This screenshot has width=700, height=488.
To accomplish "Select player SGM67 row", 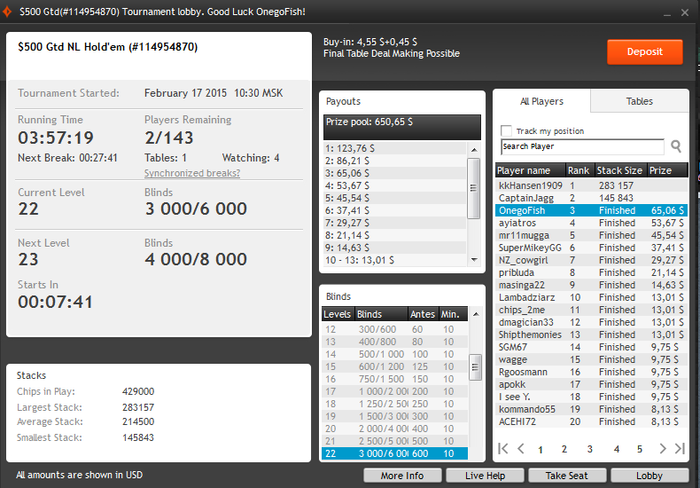I will click(x=592, y=347).
